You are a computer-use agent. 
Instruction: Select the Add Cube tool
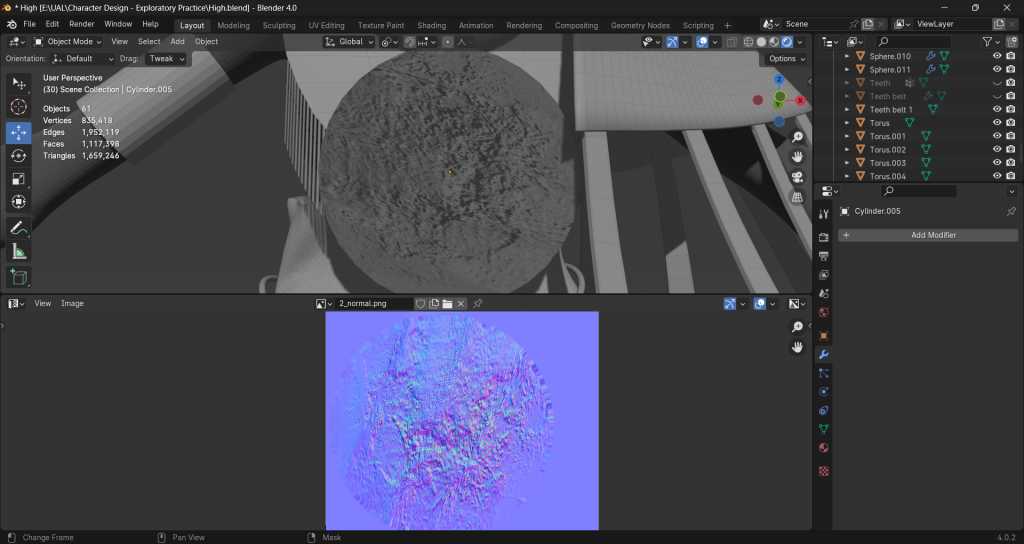[x=18, y=277]
